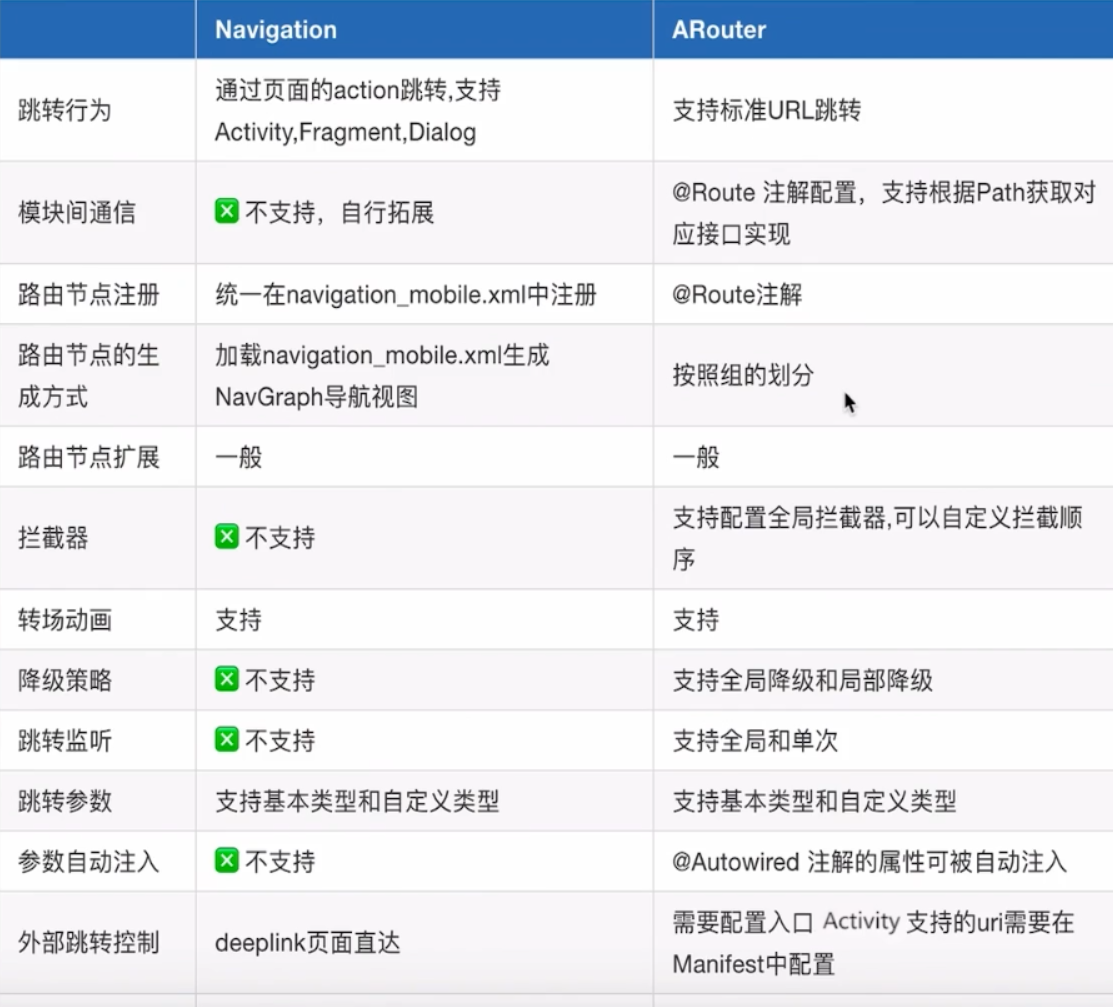This screenshot has height=1007, width=1113.
Task: Select the Navigation column header
Action: pos(274,29)
